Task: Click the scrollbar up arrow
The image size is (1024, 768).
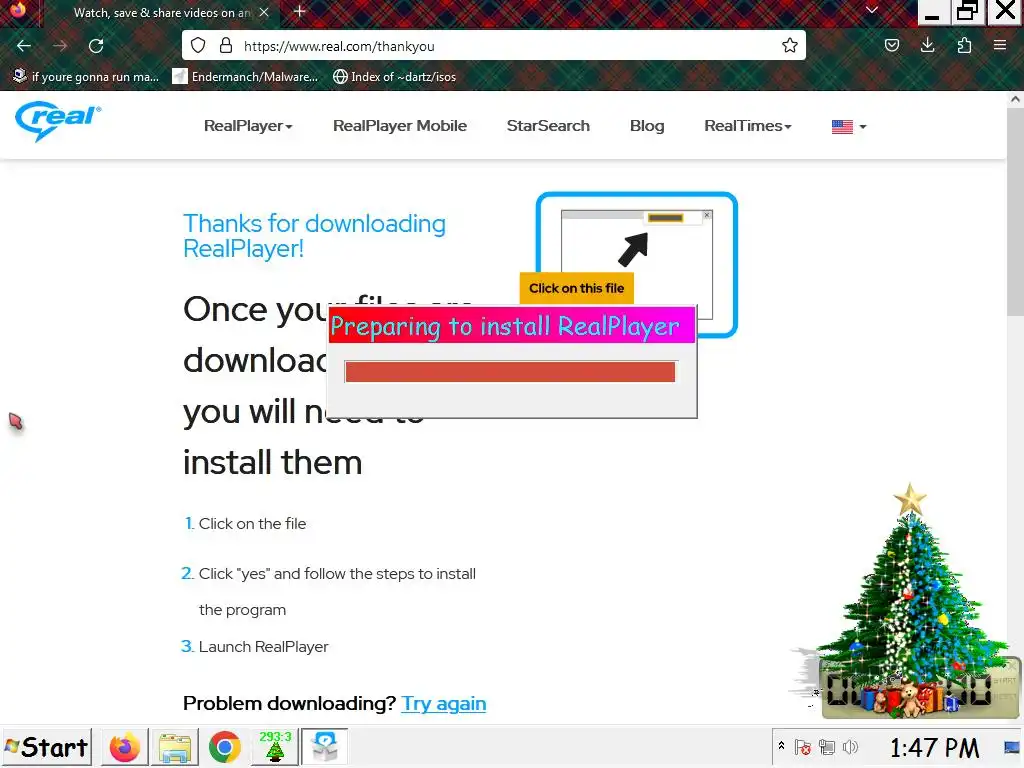Action: click(1015, 99)
